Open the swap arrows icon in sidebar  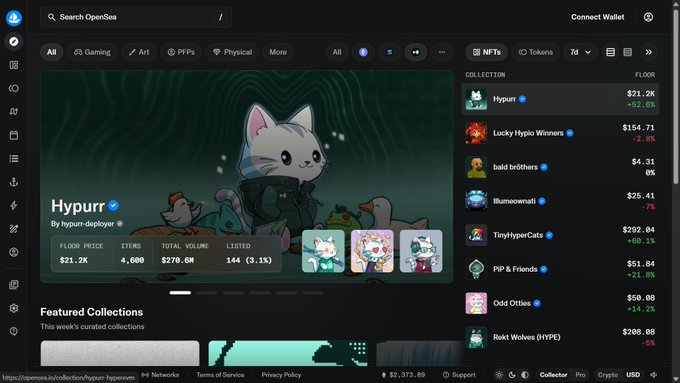pos(14,112)
